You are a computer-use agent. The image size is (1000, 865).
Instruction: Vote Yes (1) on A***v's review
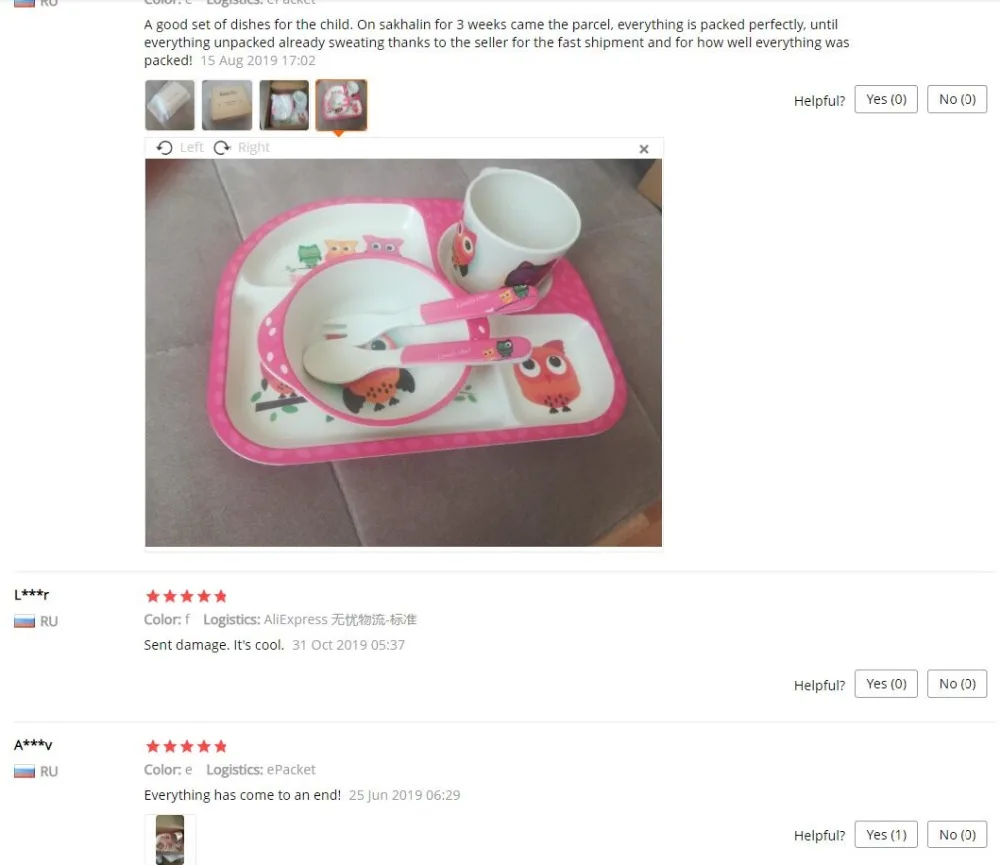[x=886, y=834]
